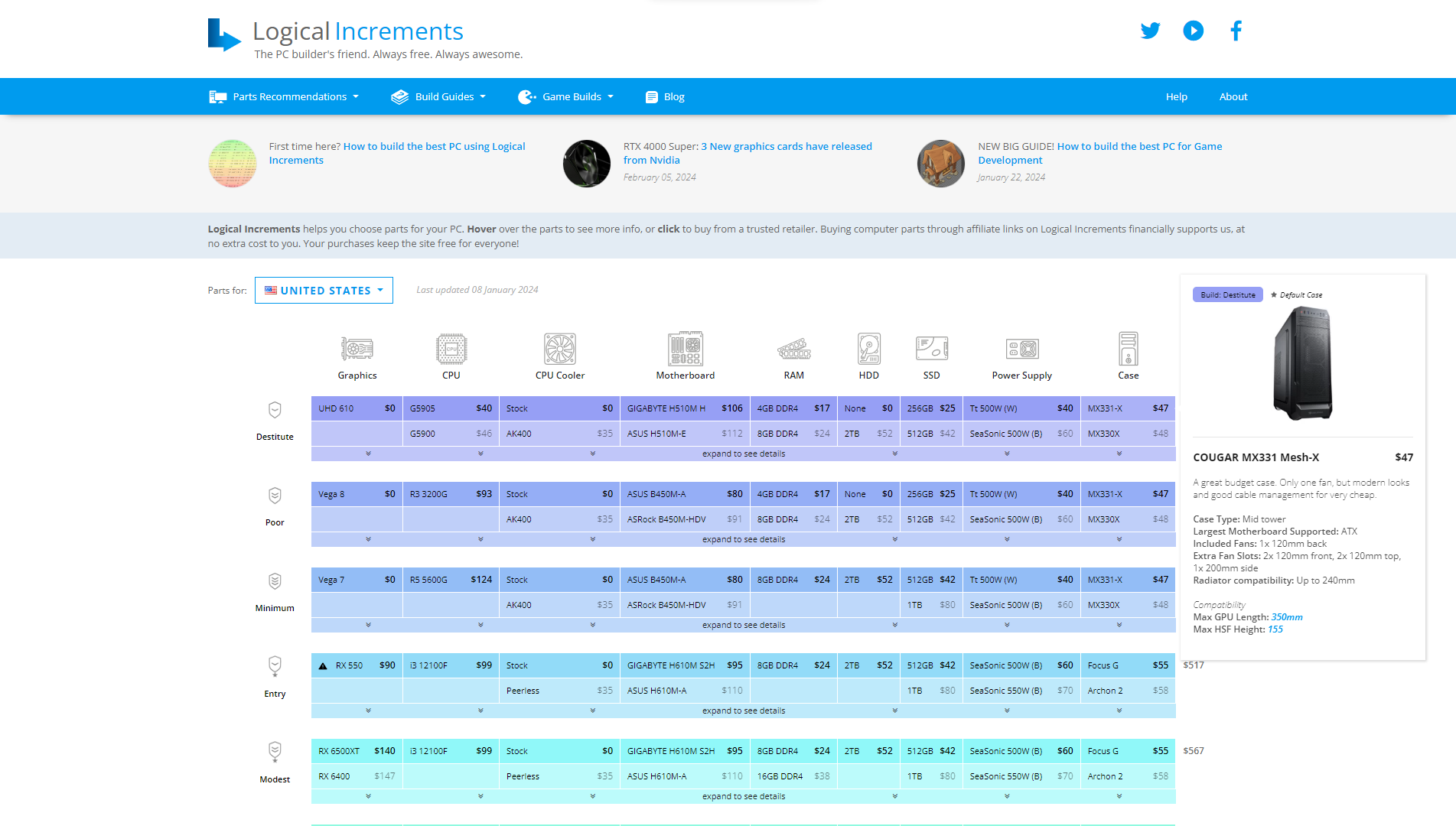
Task: Click the RAM column icon
Action: [x=793, y=350]
